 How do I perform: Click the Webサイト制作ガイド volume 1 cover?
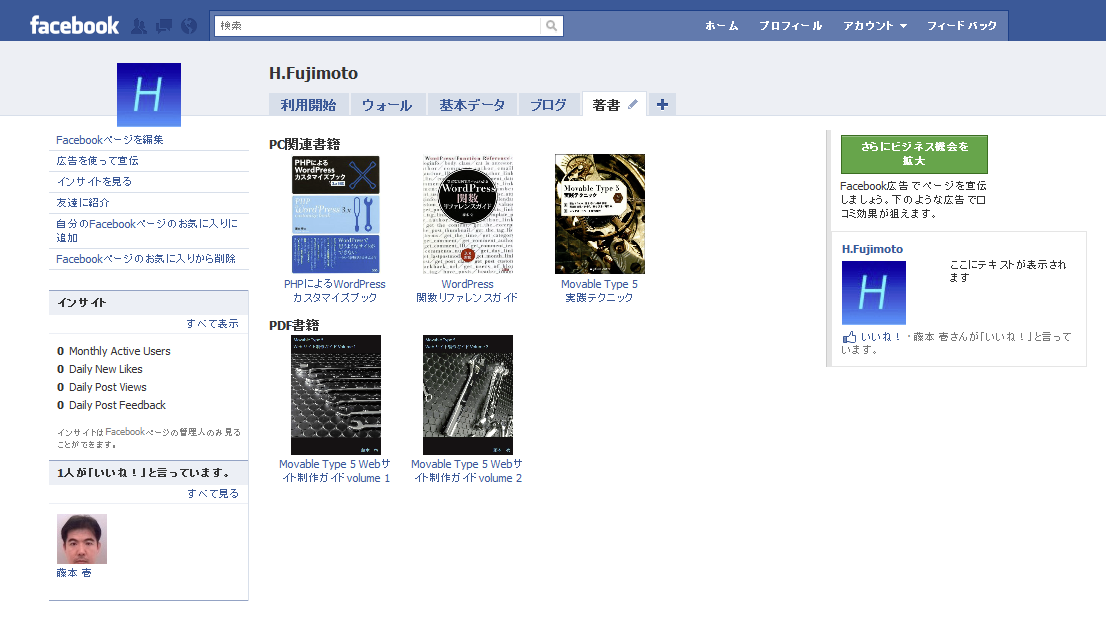[336, 395]
